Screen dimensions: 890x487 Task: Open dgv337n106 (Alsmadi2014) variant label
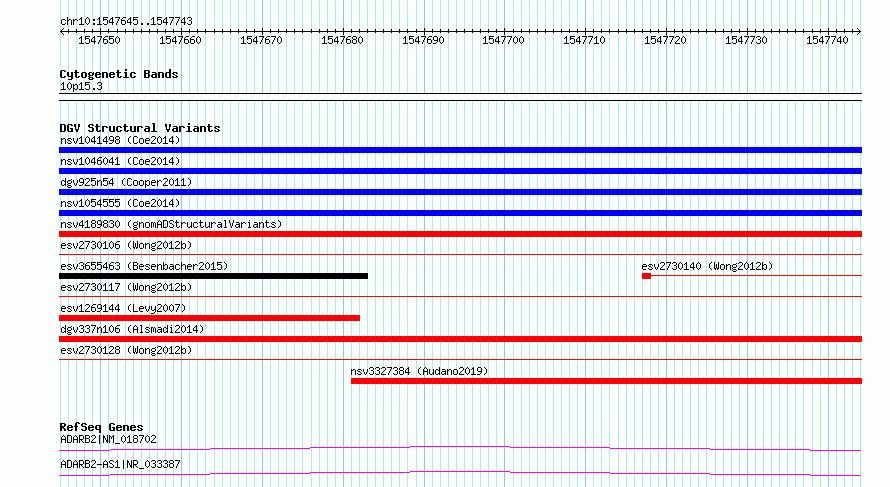132,329
